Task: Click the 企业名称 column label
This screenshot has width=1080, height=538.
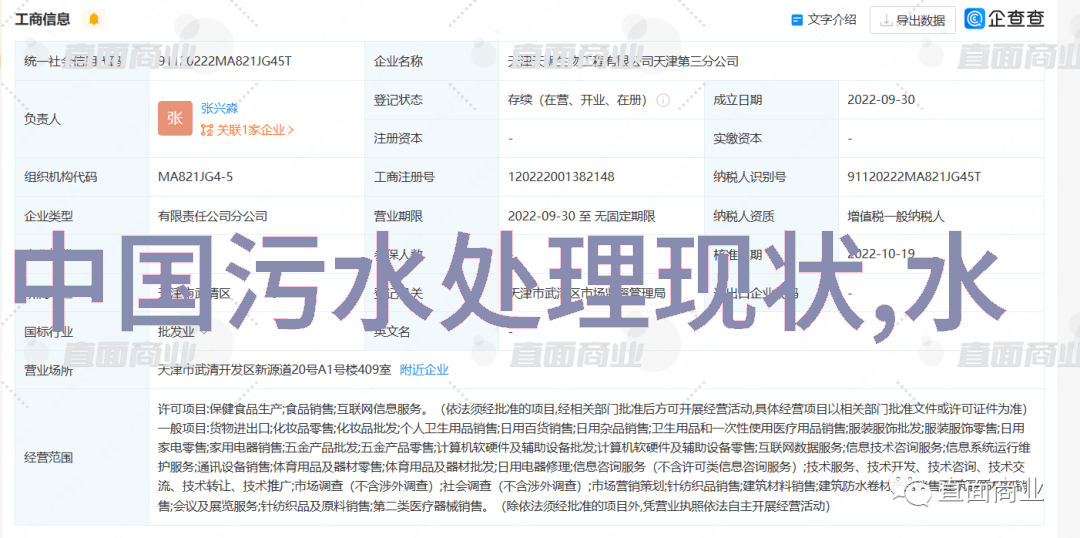Action: click(x=398, y=61)
